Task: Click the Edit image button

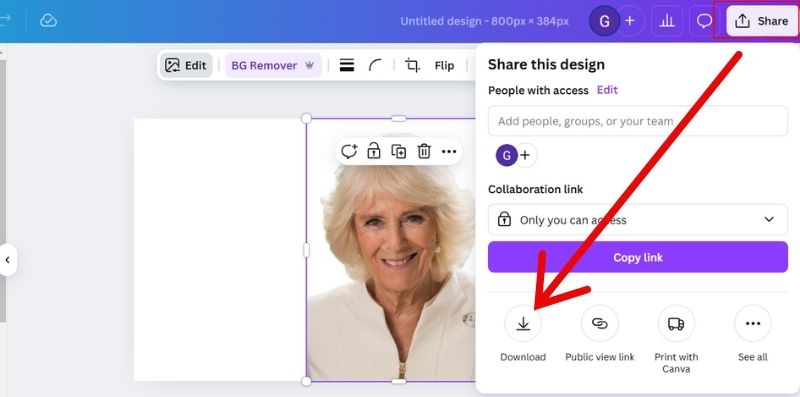Action: [186, 65]
